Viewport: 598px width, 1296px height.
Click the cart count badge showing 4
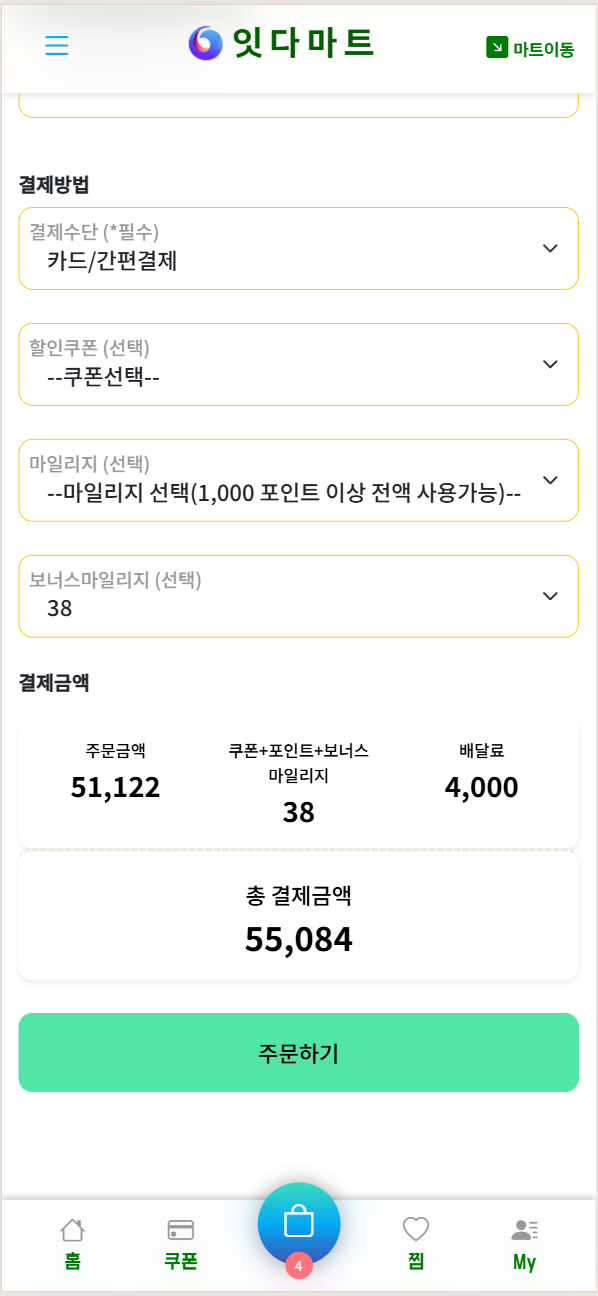click(299, 1265)
